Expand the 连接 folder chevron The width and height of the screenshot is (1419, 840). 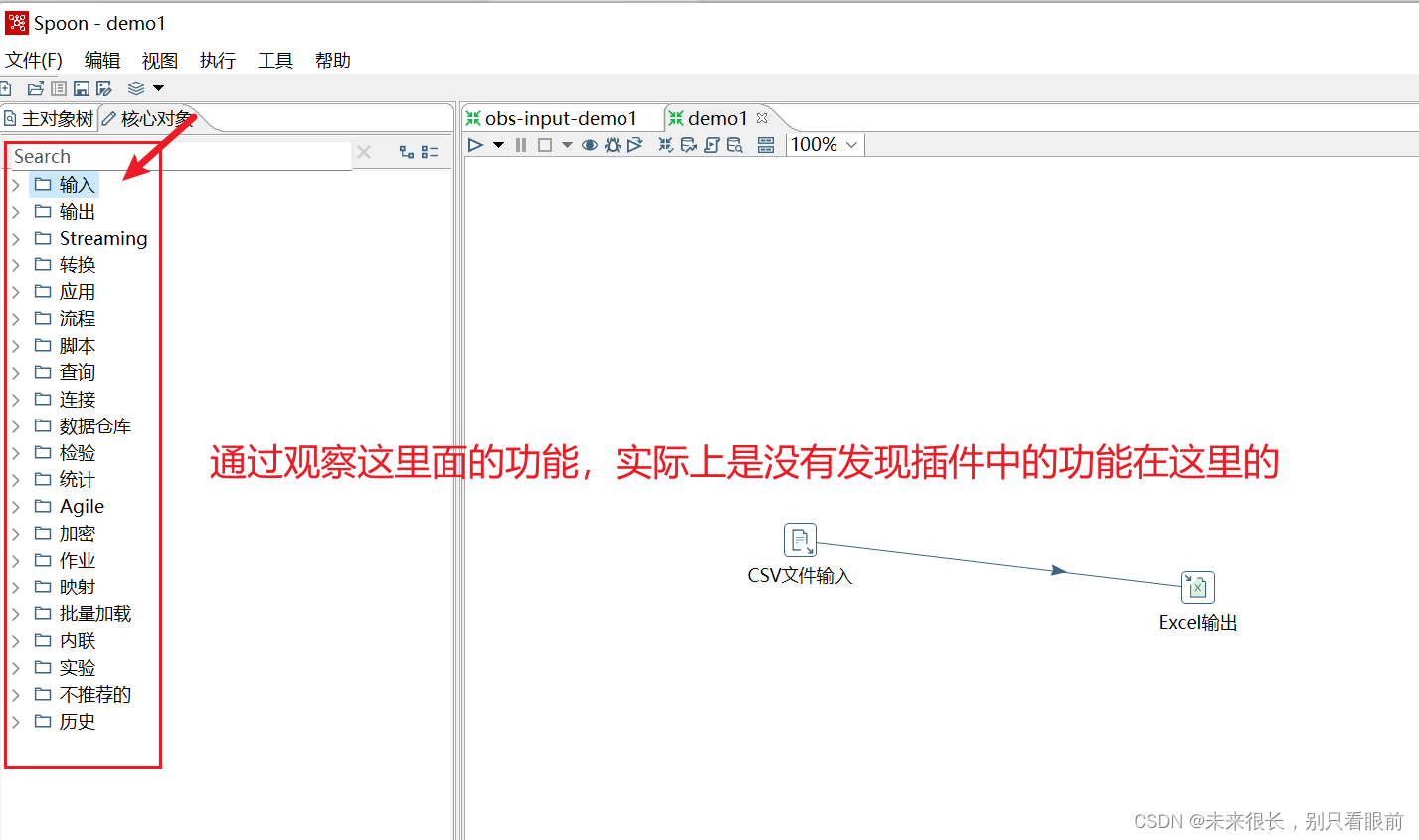16,400
